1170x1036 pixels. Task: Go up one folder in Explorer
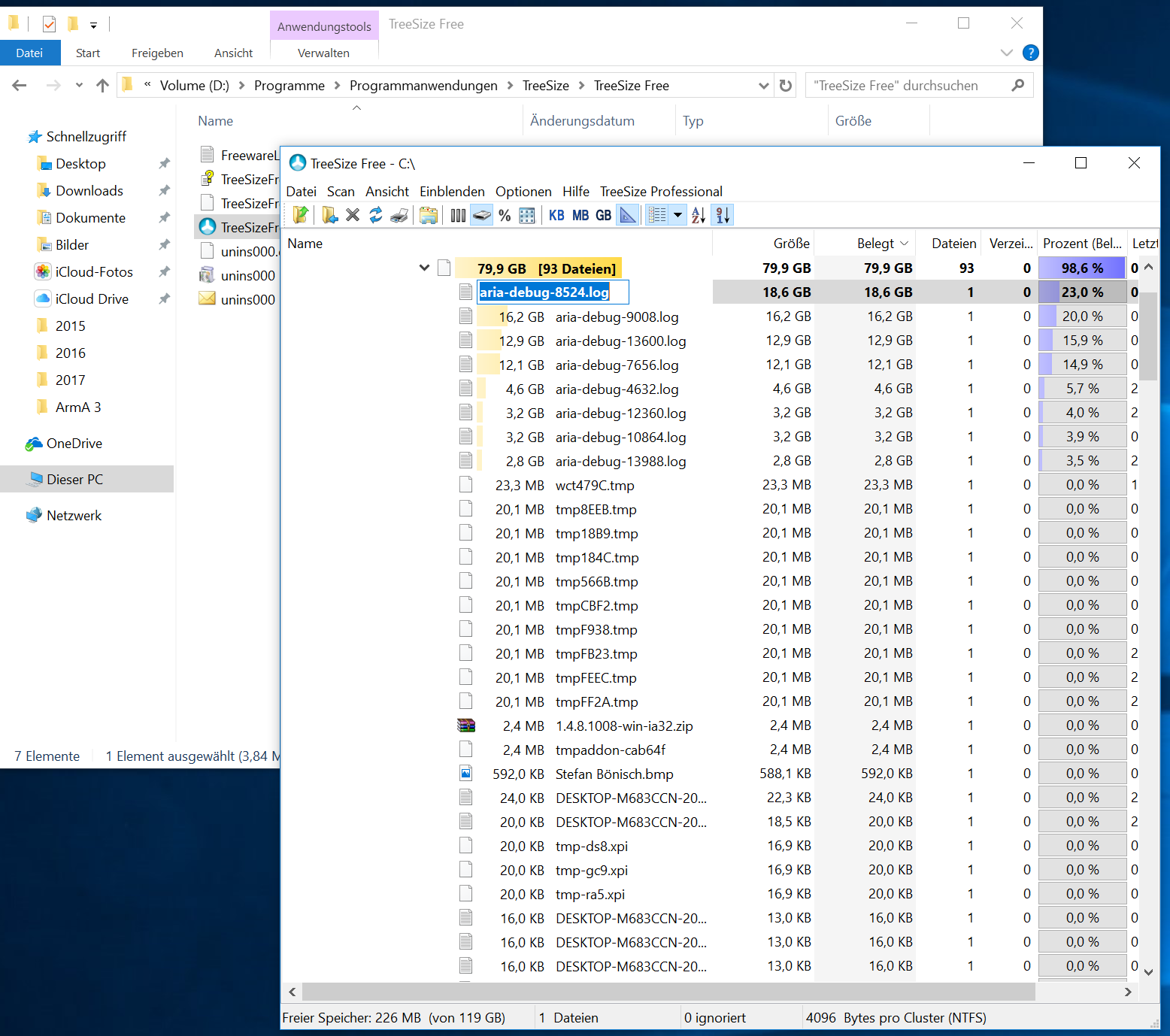(103, 86)
